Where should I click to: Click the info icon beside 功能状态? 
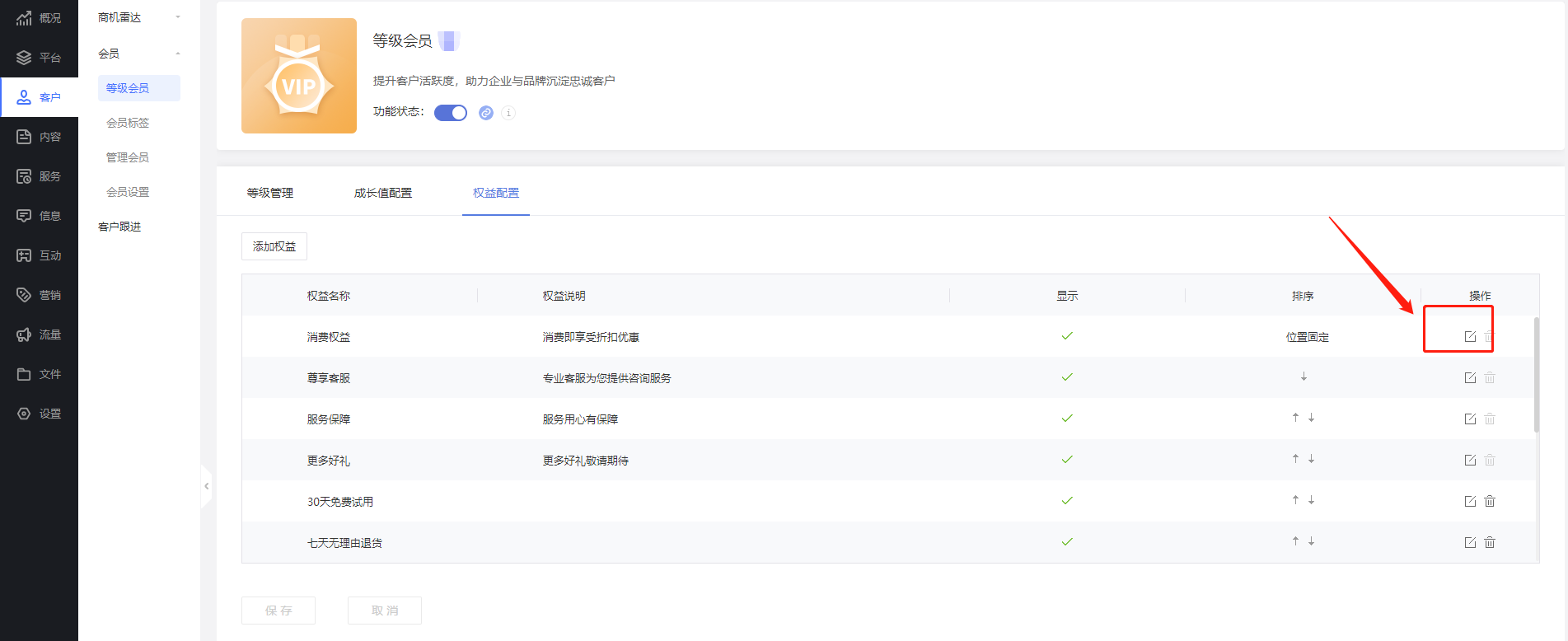tap(508, 113)
